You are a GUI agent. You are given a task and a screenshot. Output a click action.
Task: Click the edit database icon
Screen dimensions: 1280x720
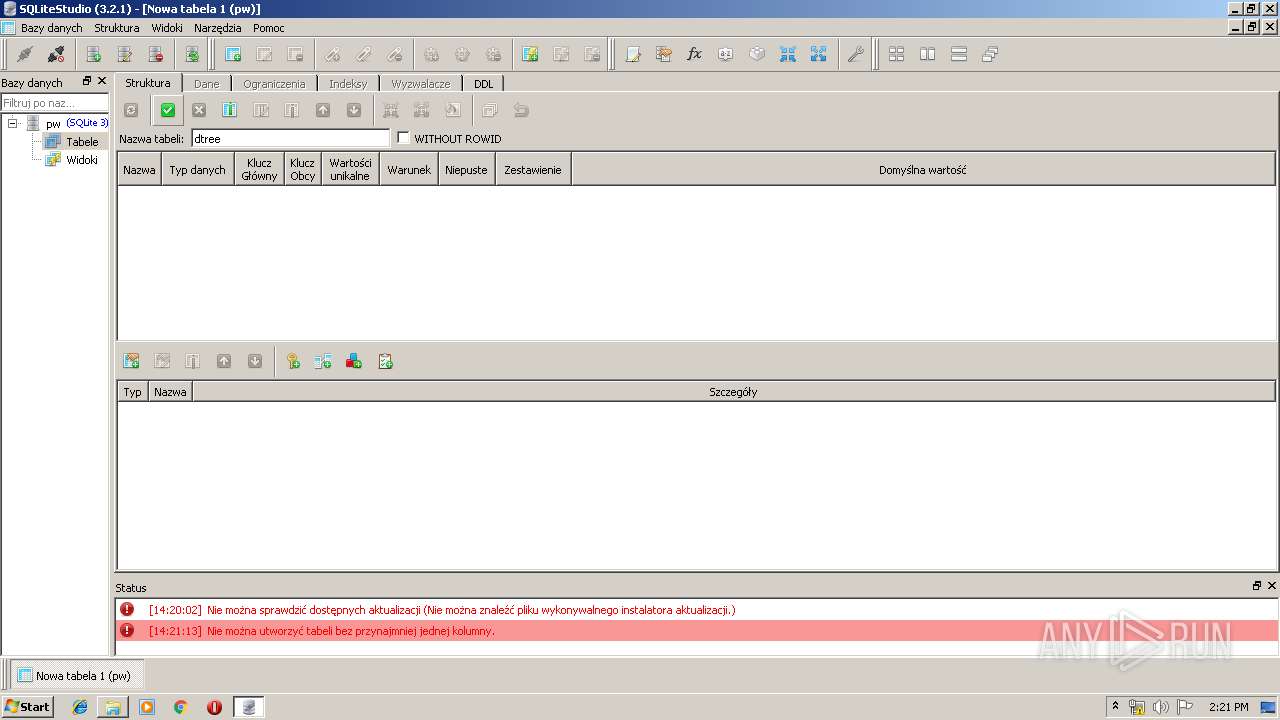(125, 54)
